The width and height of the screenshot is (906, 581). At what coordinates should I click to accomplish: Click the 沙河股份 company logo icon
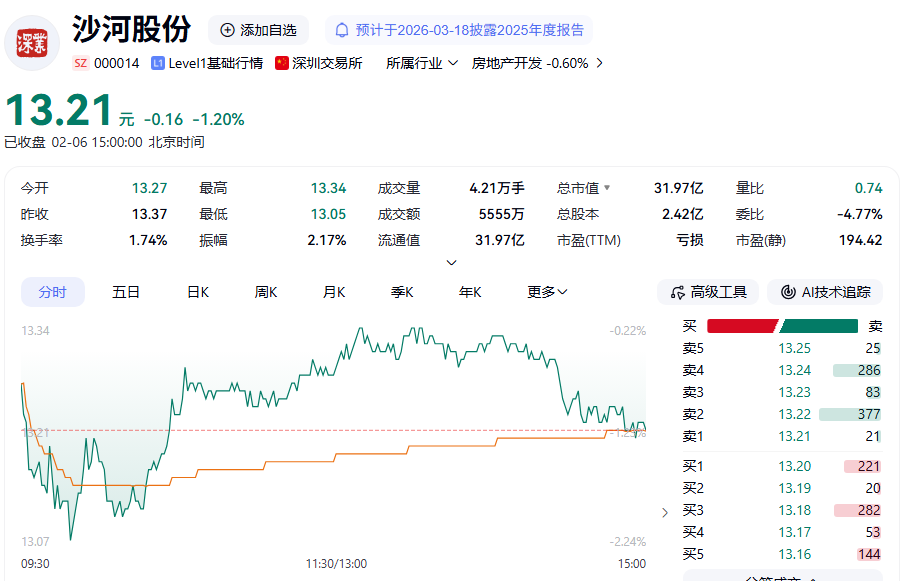pos(32,43)
